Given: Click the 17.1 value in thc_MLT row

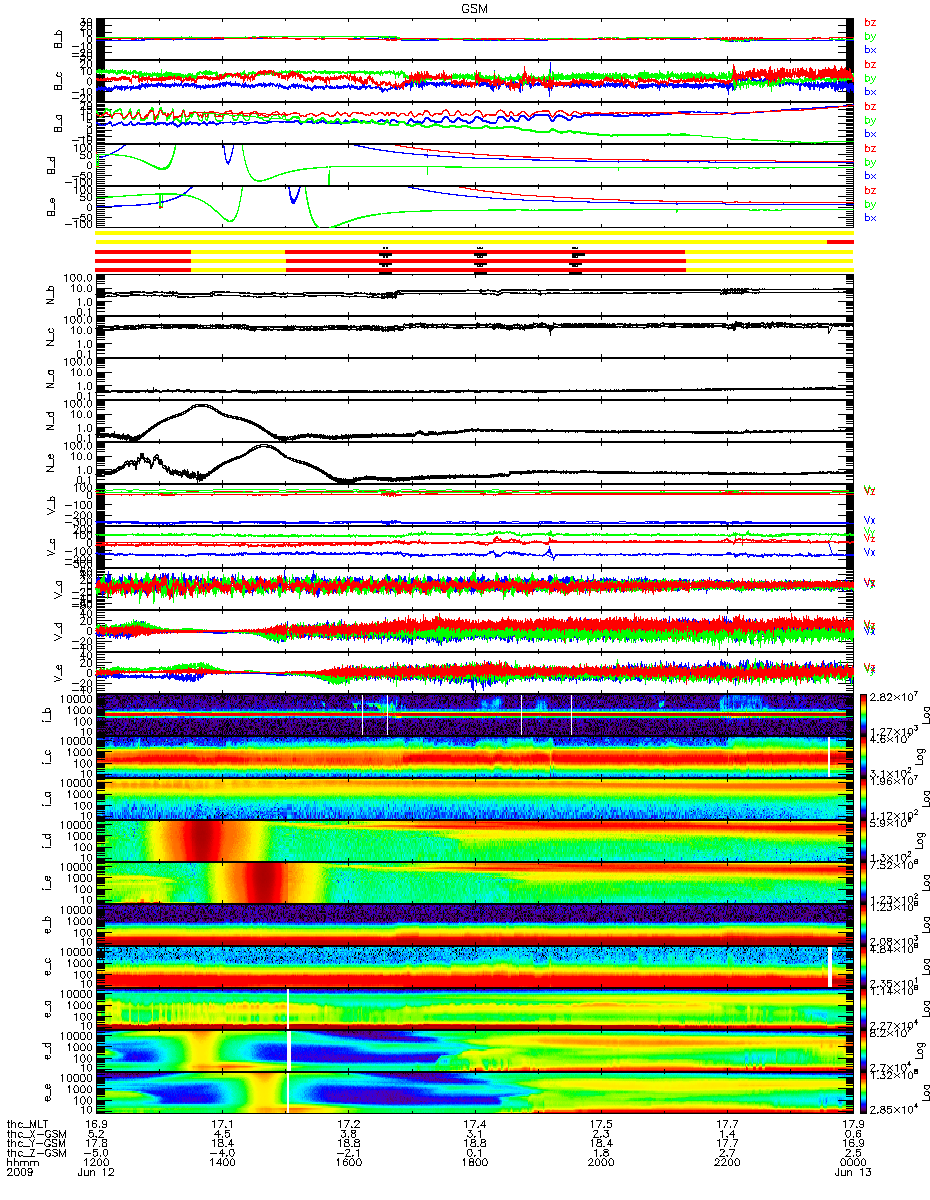Looking at the screenshot, I should 222,1125.
